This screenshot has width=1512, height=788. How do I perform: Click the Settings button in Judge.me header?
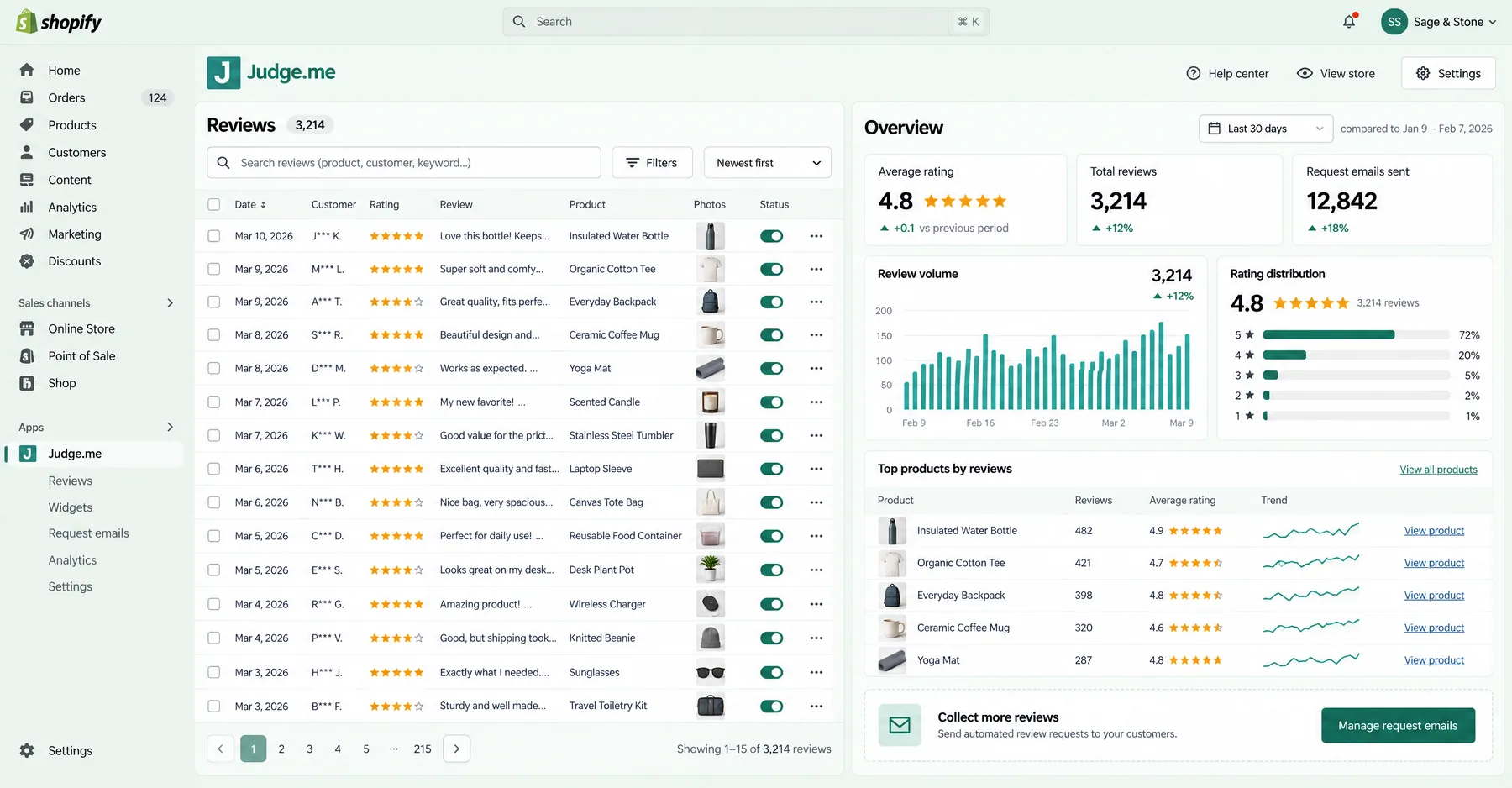(x=1448, y=74)
